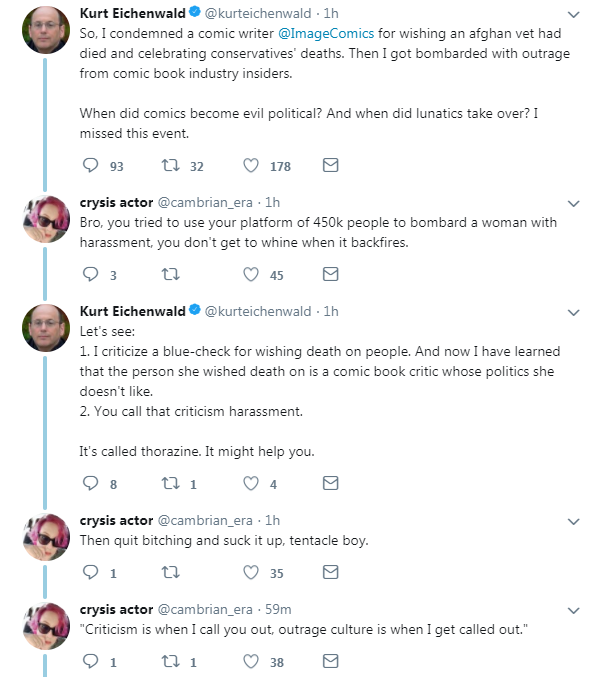
Task: Retweet the tweet with 32 retweets
Action: click(x=171, y=165)
